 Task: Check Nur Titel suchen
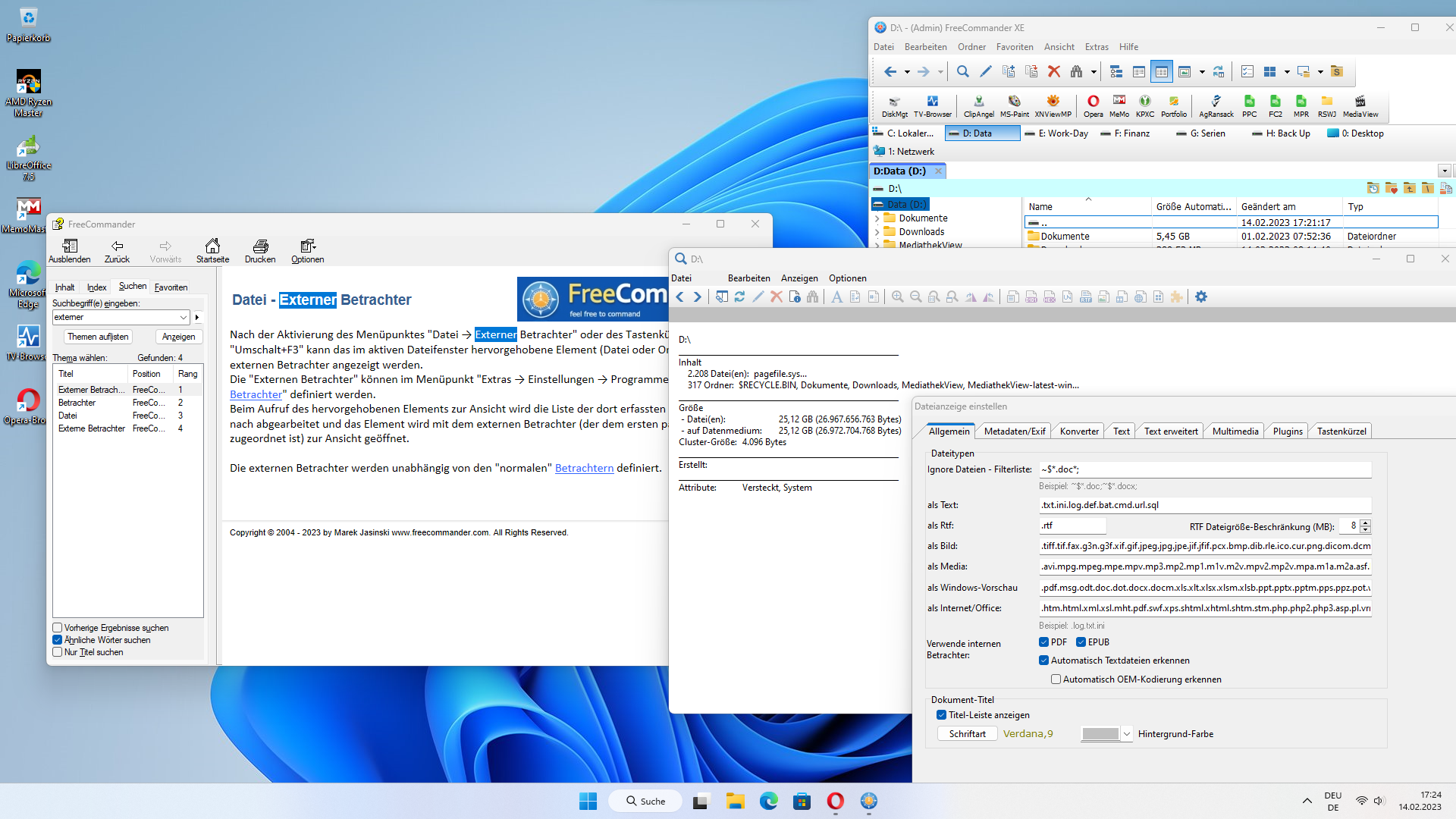point(57,652)
